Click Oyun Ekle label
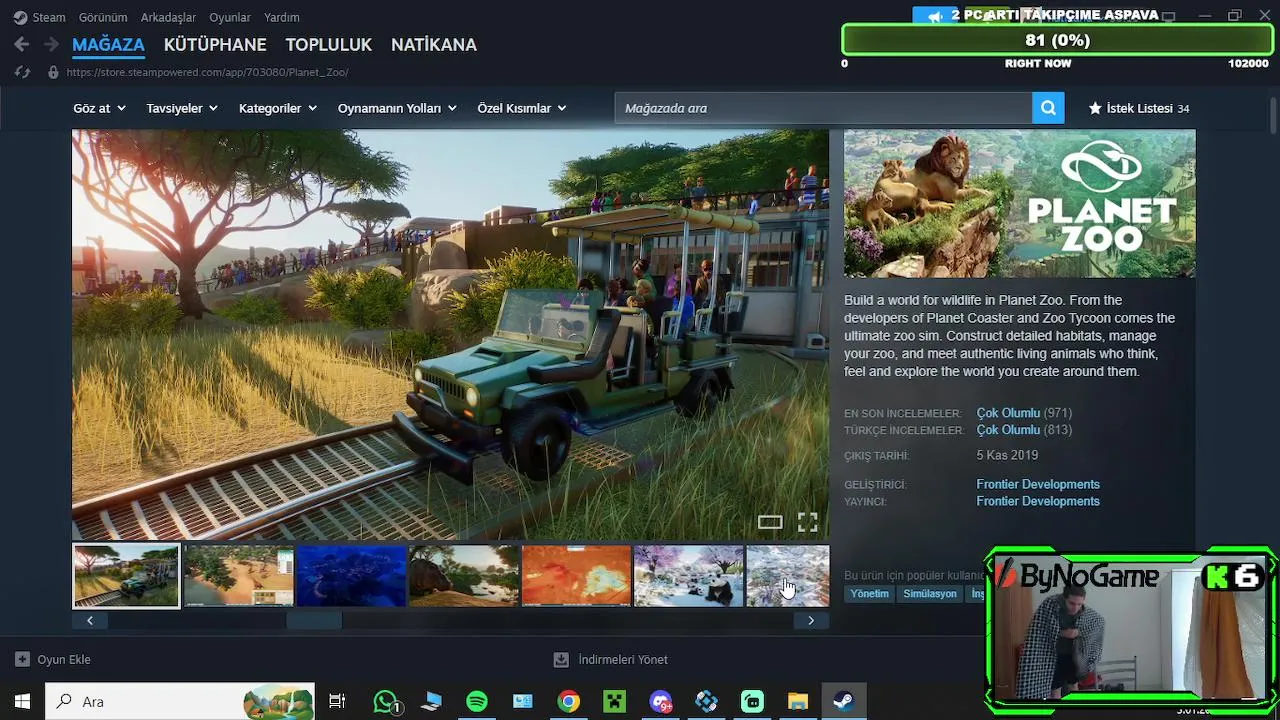 coord(64,659)
